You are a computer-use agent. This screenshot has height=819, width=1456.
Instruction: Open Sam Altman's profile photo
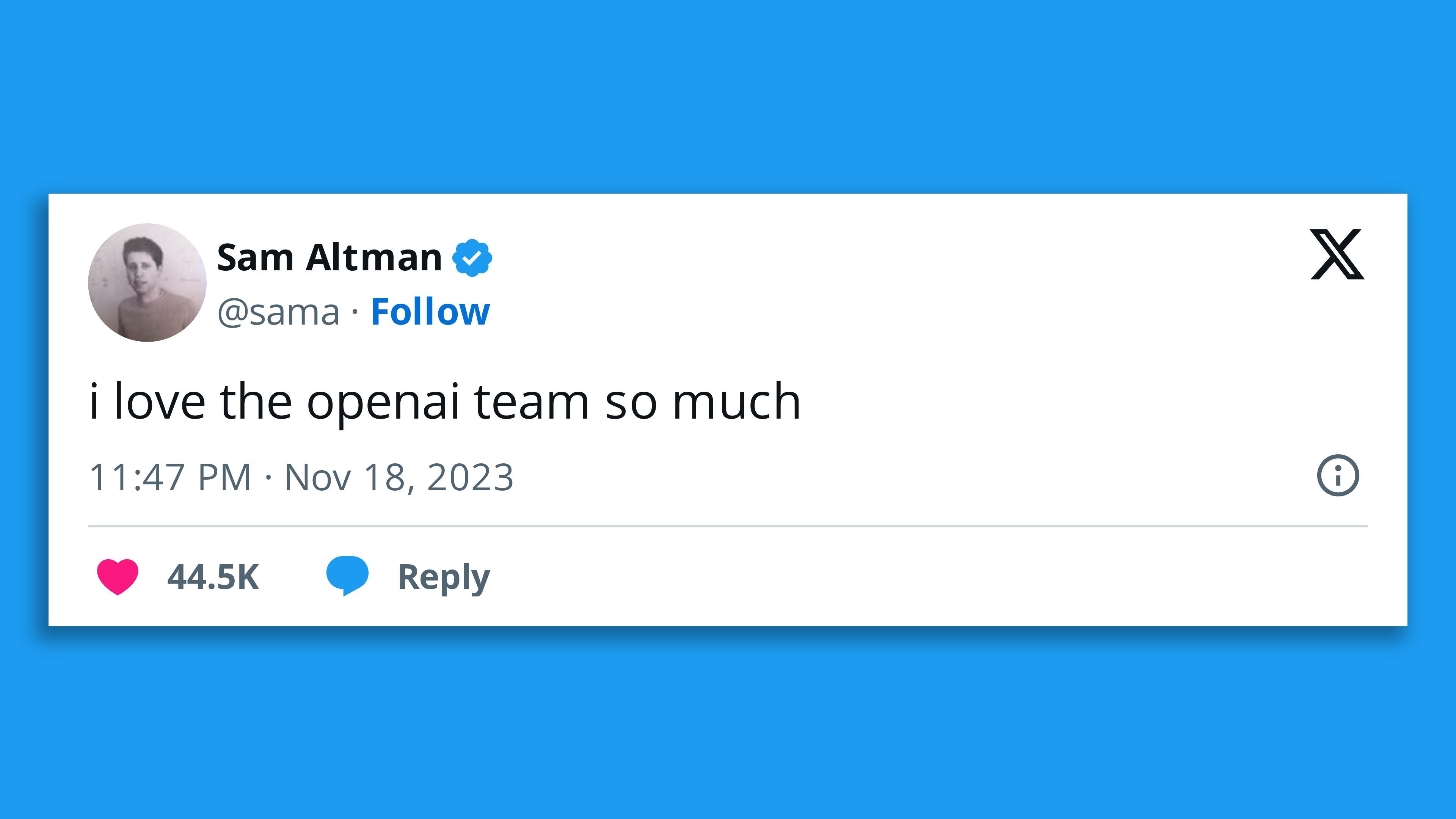pos(147,282)
